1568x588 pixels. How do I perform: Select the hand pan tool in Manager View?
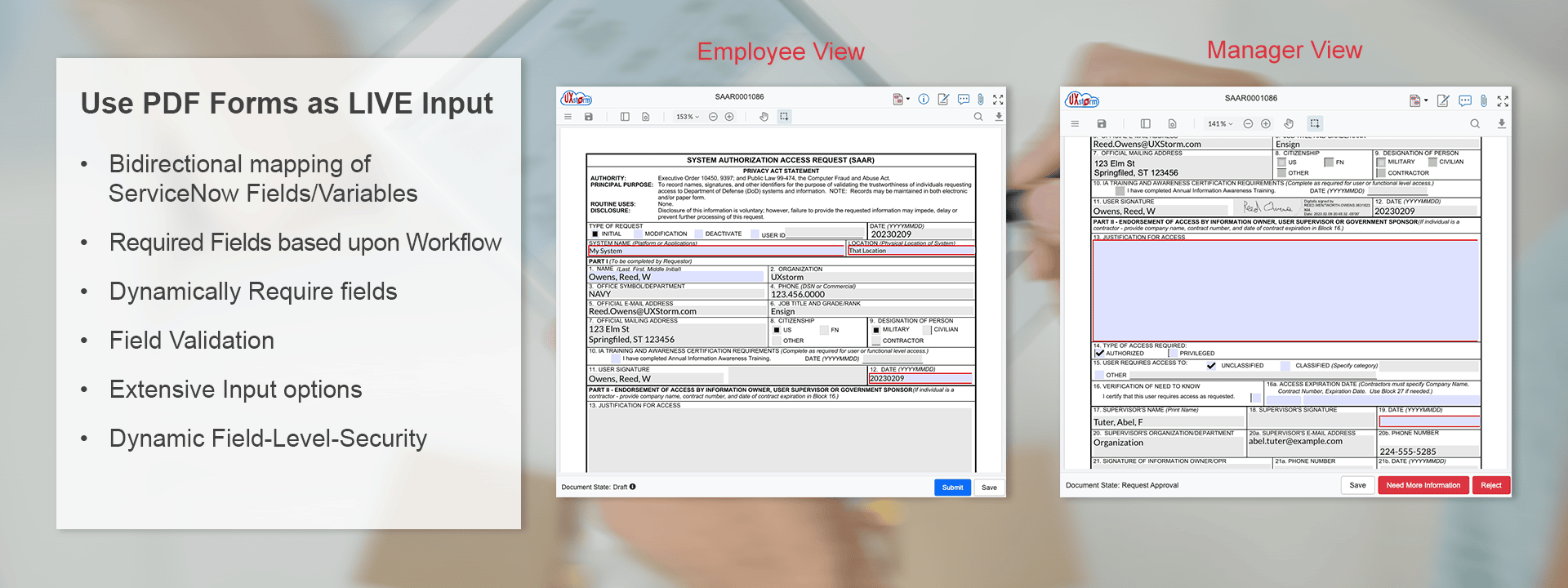click(1289, 124)
